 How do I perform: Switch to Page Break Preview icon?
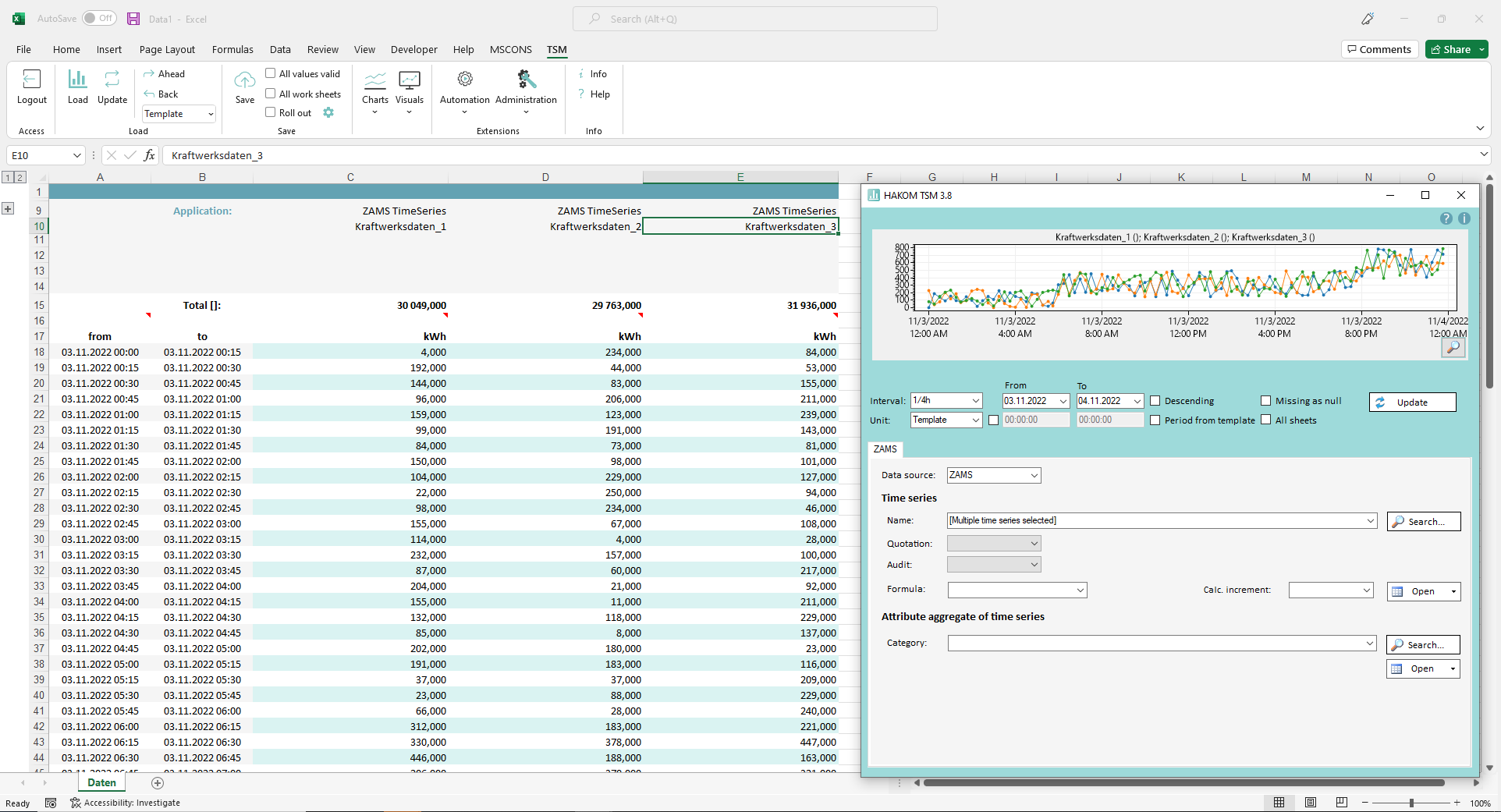(1342, 803)
